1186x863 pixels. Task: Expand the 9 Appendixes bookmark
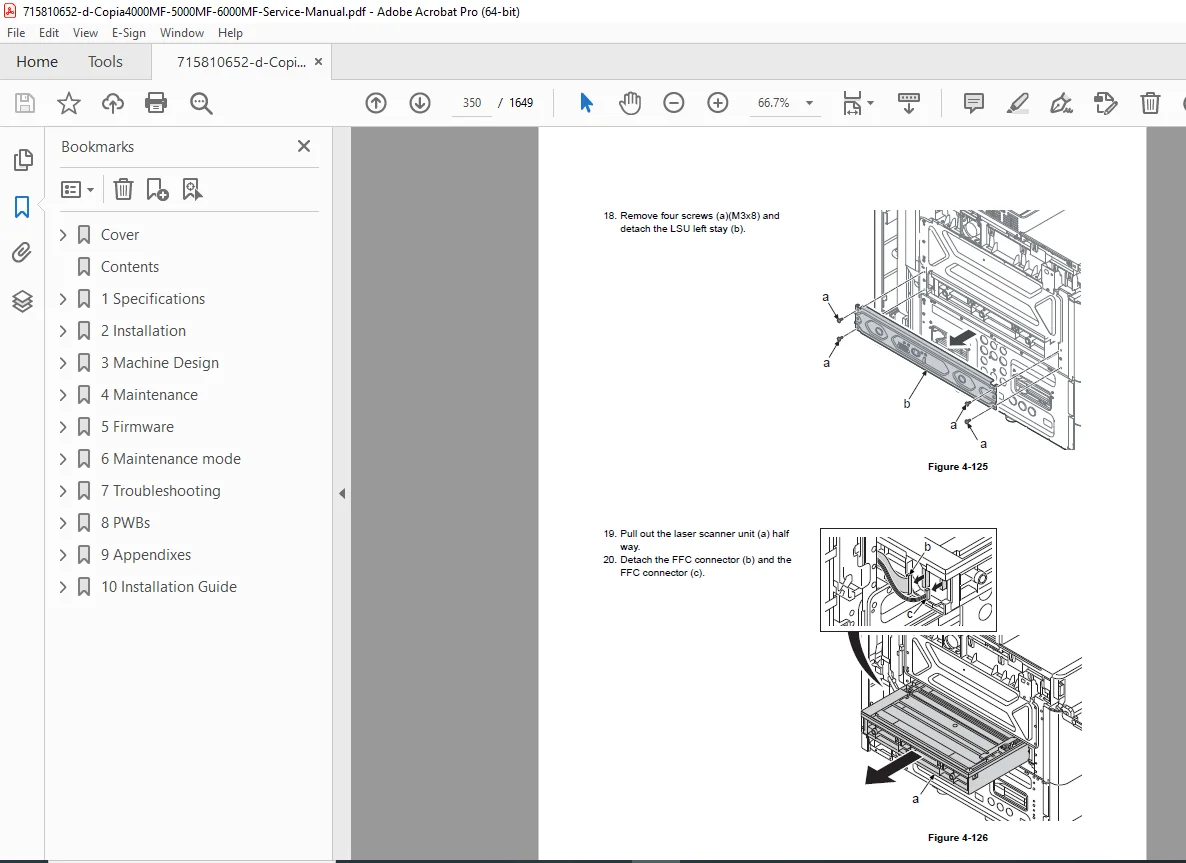(x=63, y=555)
